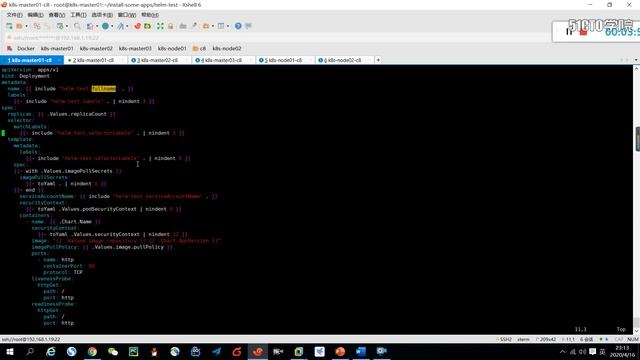Viewport: 640px width, 360px height.
Task: Pause the screen recording
Action: click(569, 31)
